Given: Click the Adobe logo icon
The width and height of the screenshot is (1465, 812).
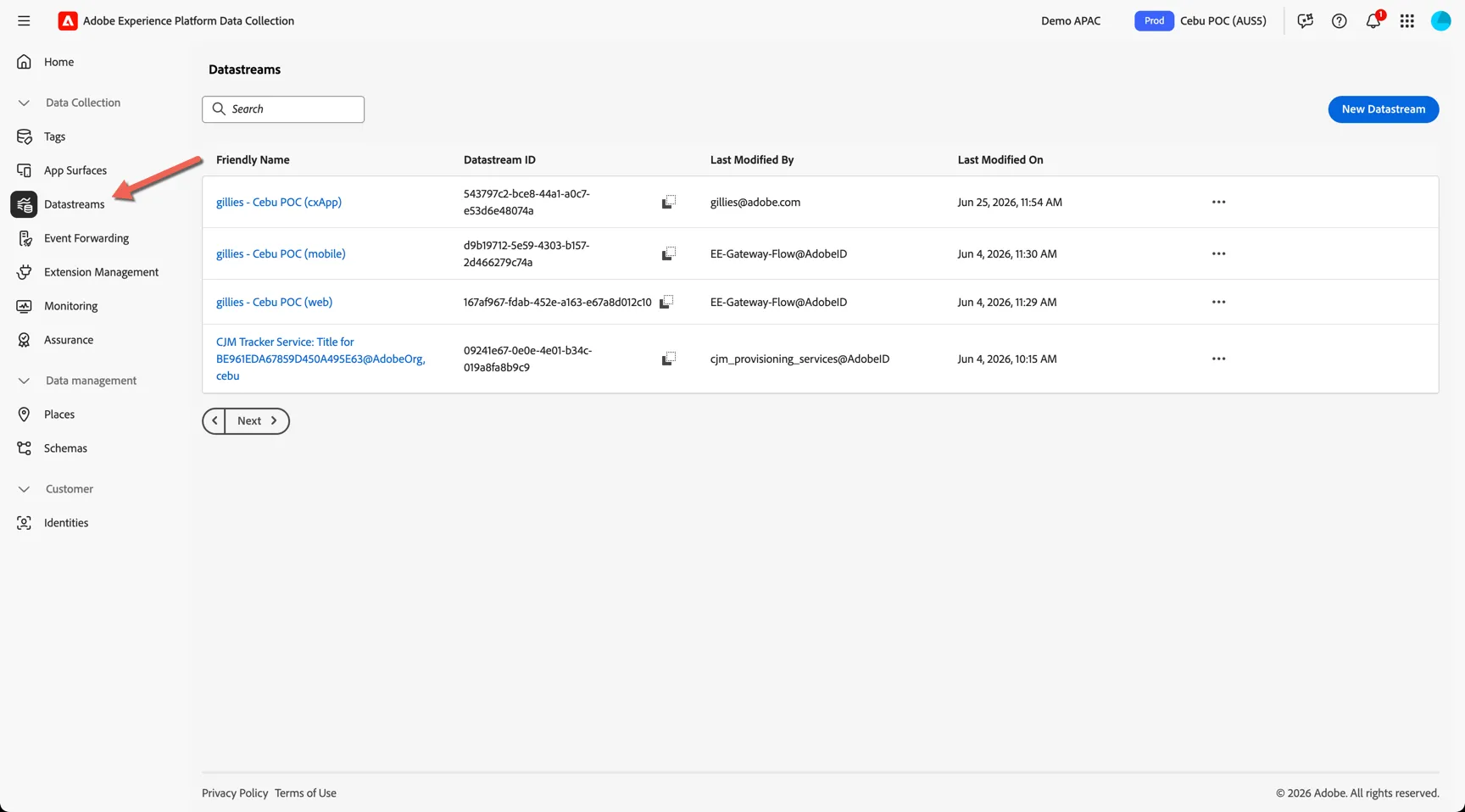Looking at the screenshot, I should tap(68, 21).
